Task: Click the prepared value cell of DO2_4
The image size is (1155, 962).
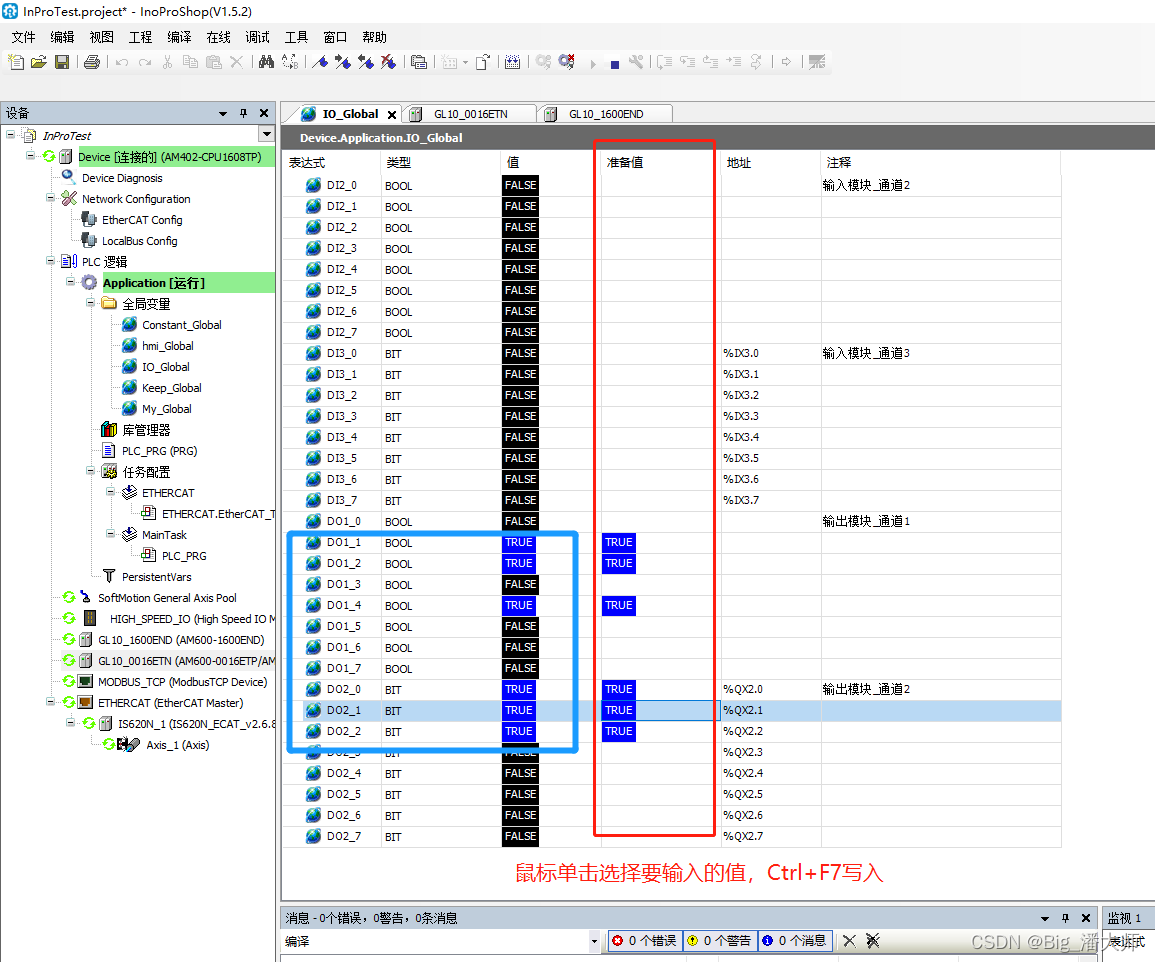Action: (660, 773)
